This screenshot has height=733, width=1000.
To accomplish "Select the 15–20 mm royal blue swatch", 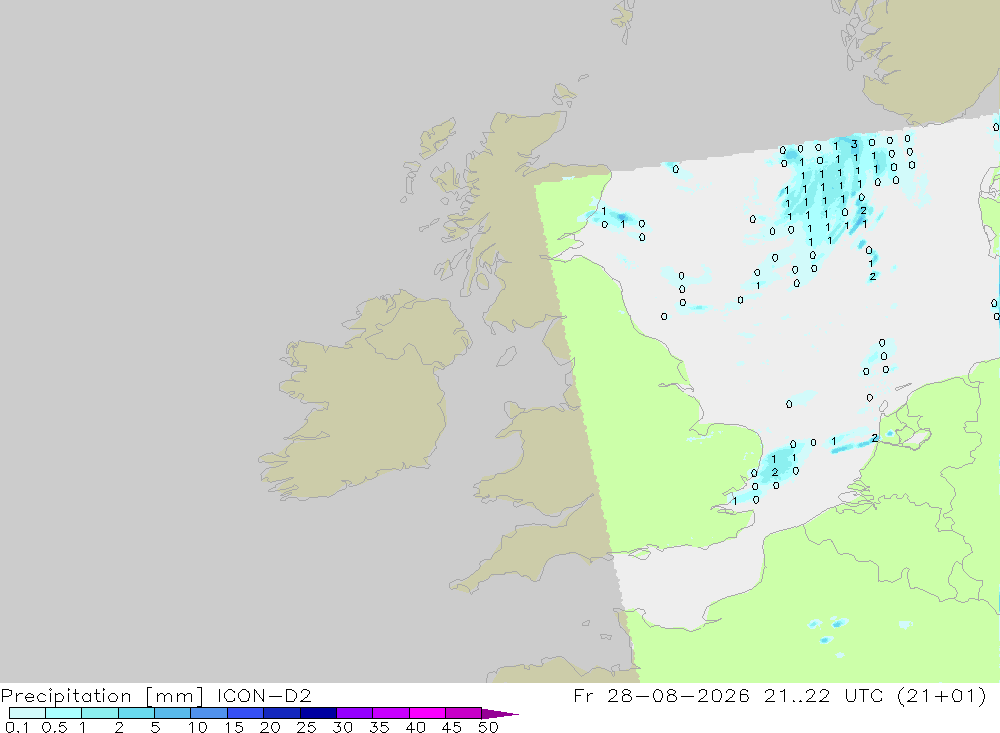I will 246,713.
